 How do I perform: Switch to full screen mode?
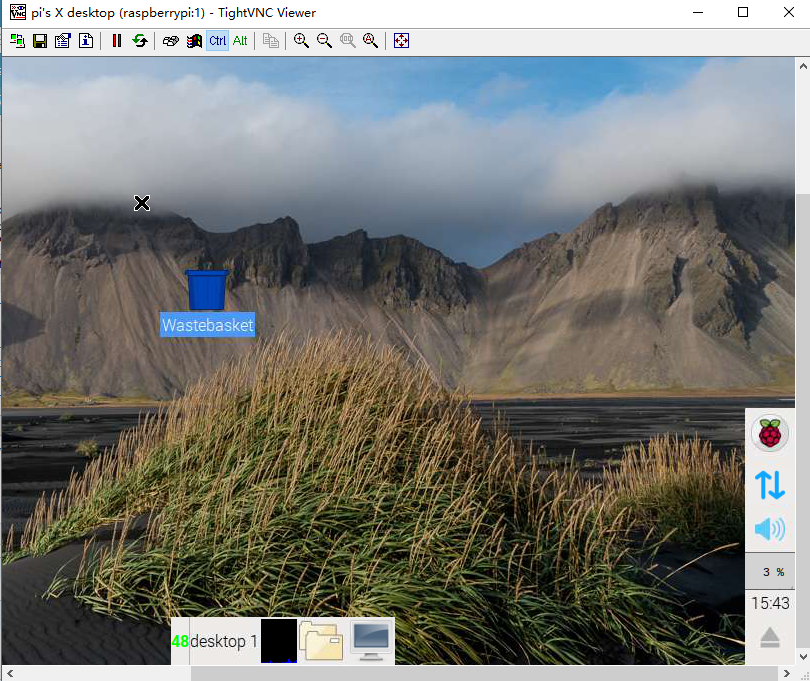click(x=401, y=41)
